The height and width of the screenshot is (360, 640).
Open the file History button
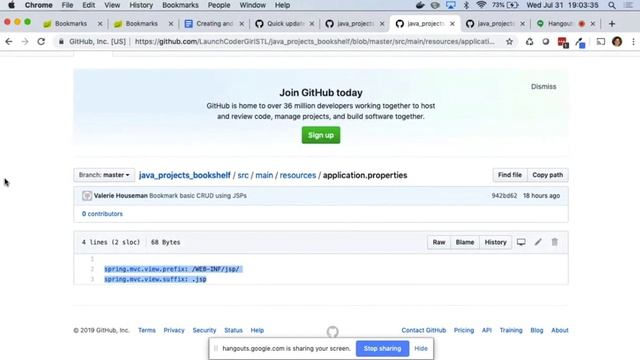[x=496, y=242]
